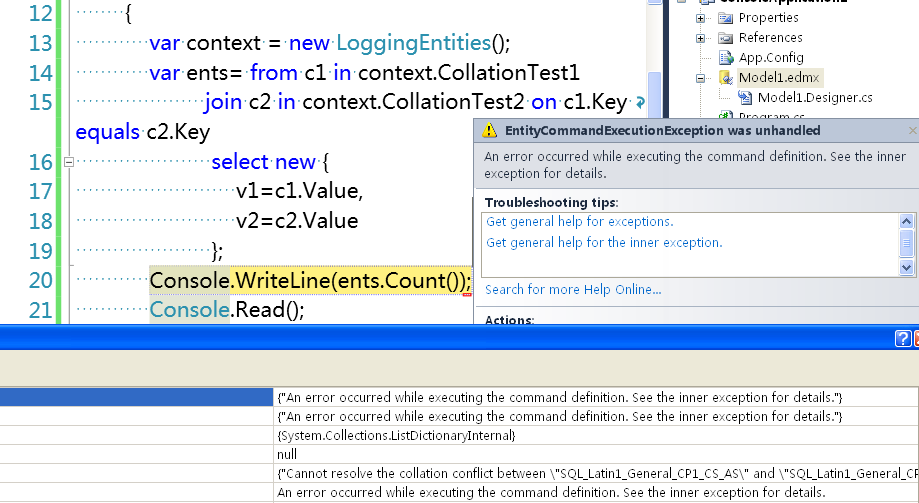Click the troubleshooting tips scrollbar thumb
Screen dimensions: 919x503
click(x=906, y=243)
